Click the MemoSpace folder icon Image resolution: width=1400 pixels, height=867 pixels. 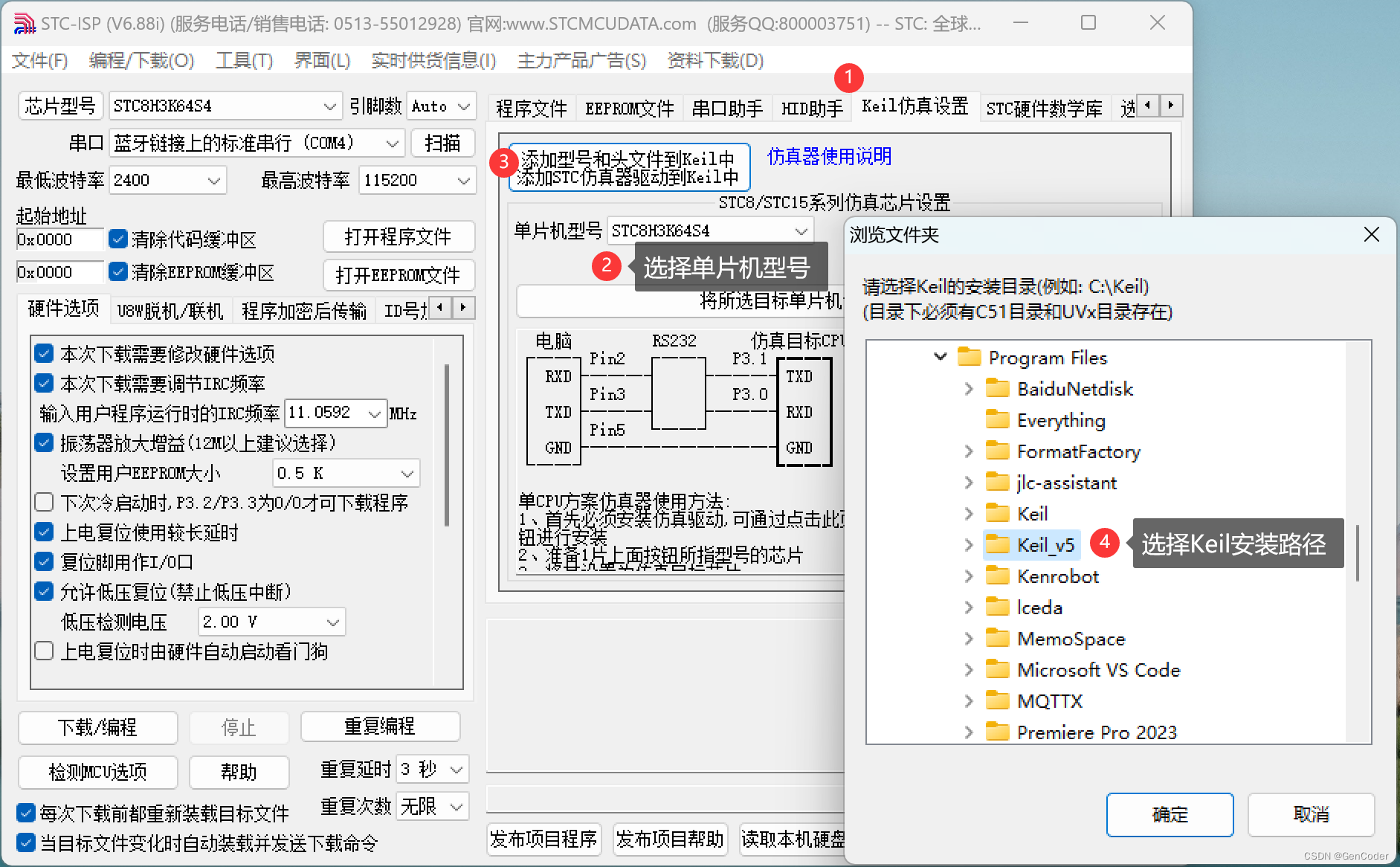click(x=997, y=639)
